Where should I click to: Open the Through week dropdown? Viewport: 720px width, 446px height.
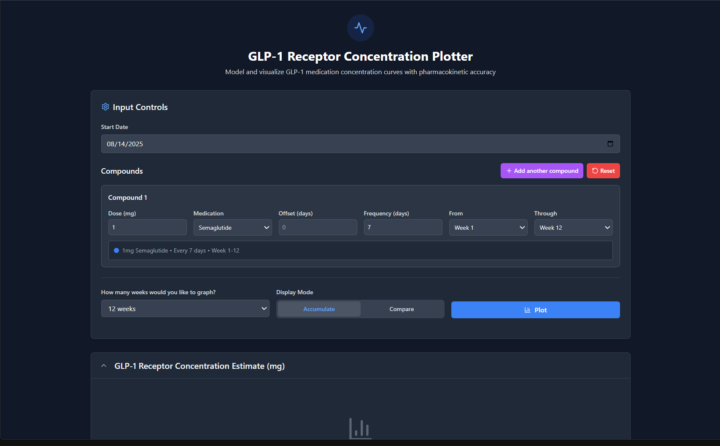click(573, 228)
